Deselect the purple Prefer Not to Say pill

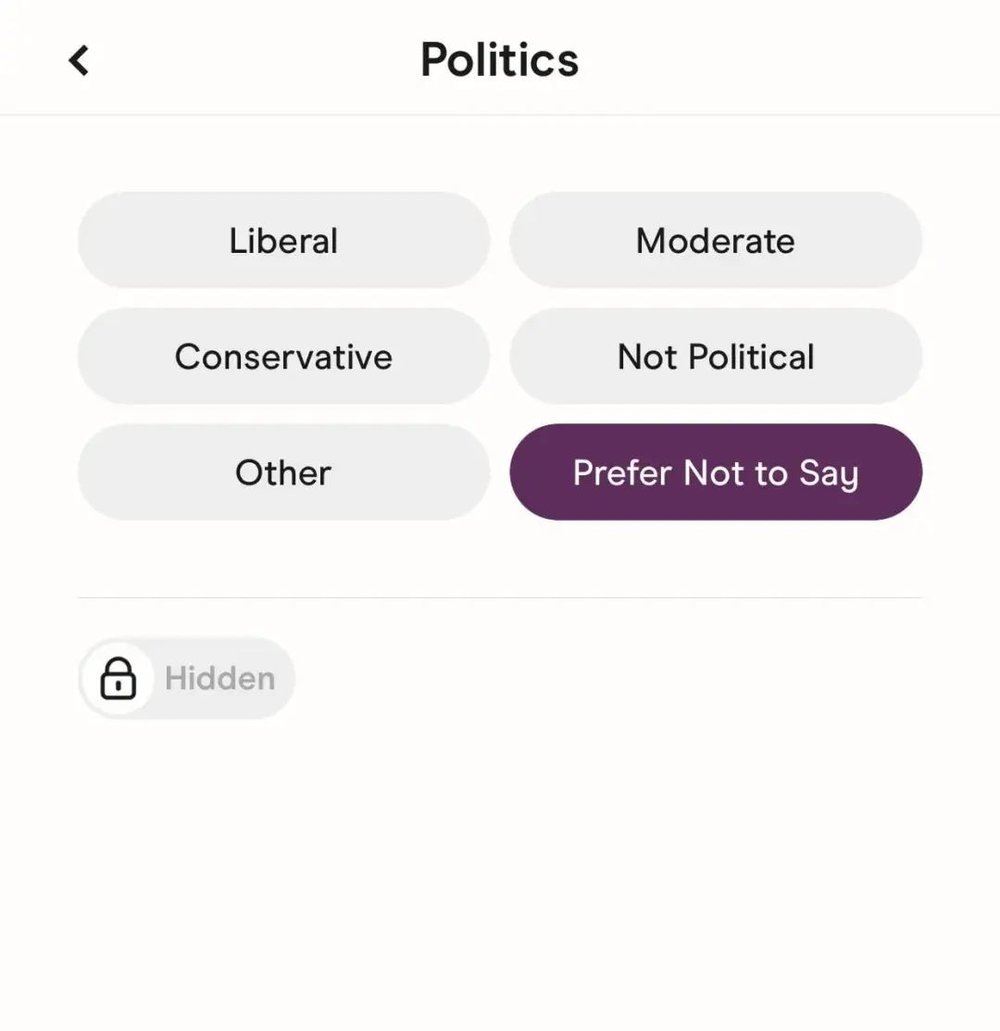point(716,472)
